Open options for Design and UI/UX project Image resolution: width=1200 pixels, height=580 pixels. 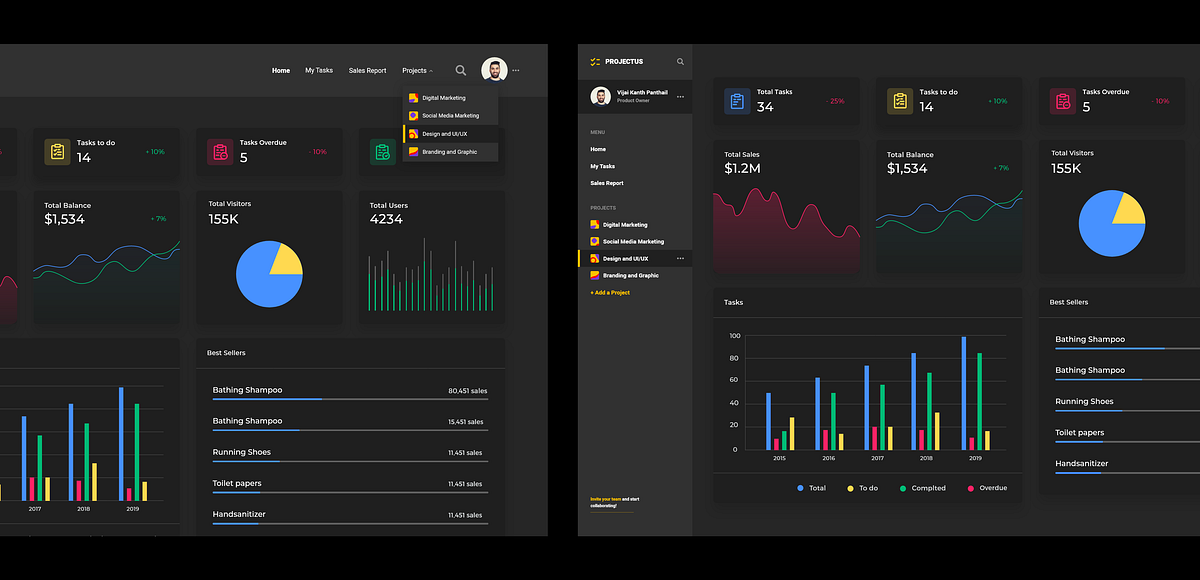click(678, 258)
